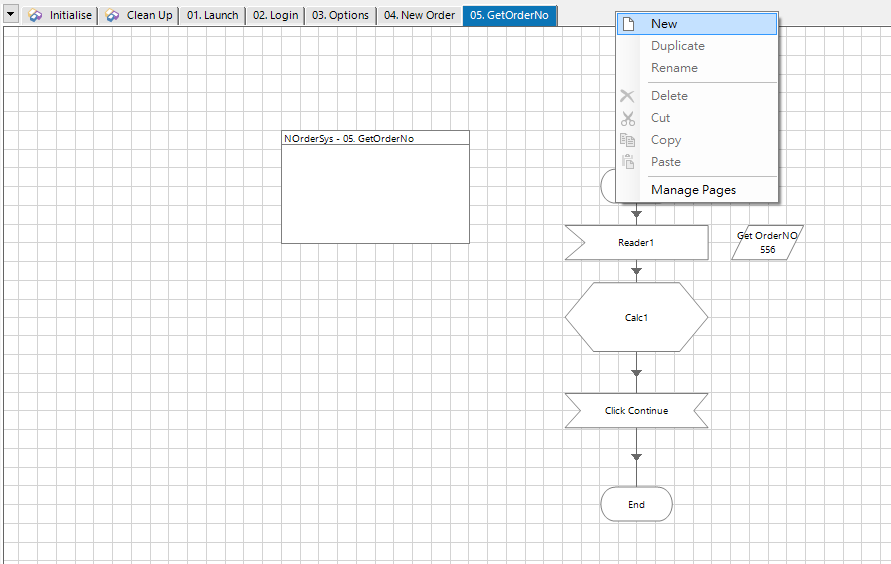Open the page list dropdown arrow

tap(10, 14)
